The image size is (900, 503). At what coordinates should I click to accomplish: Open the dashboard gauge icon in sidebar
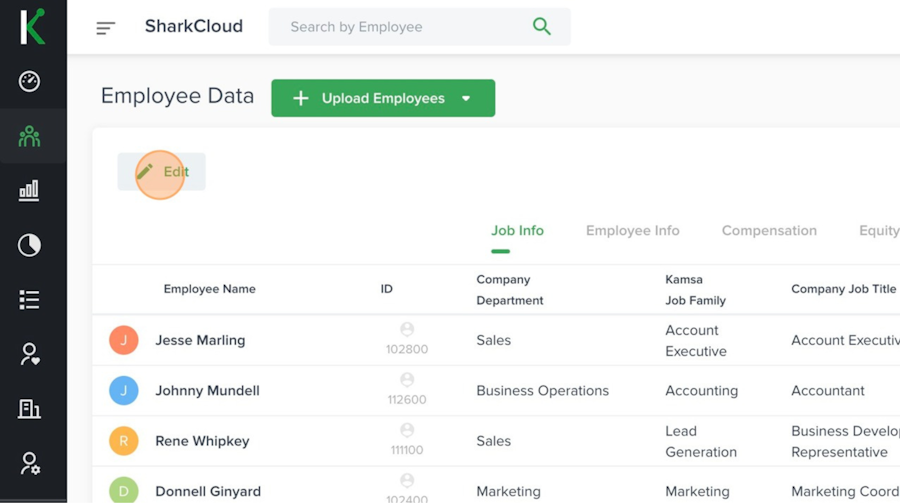tap(30, 82)
